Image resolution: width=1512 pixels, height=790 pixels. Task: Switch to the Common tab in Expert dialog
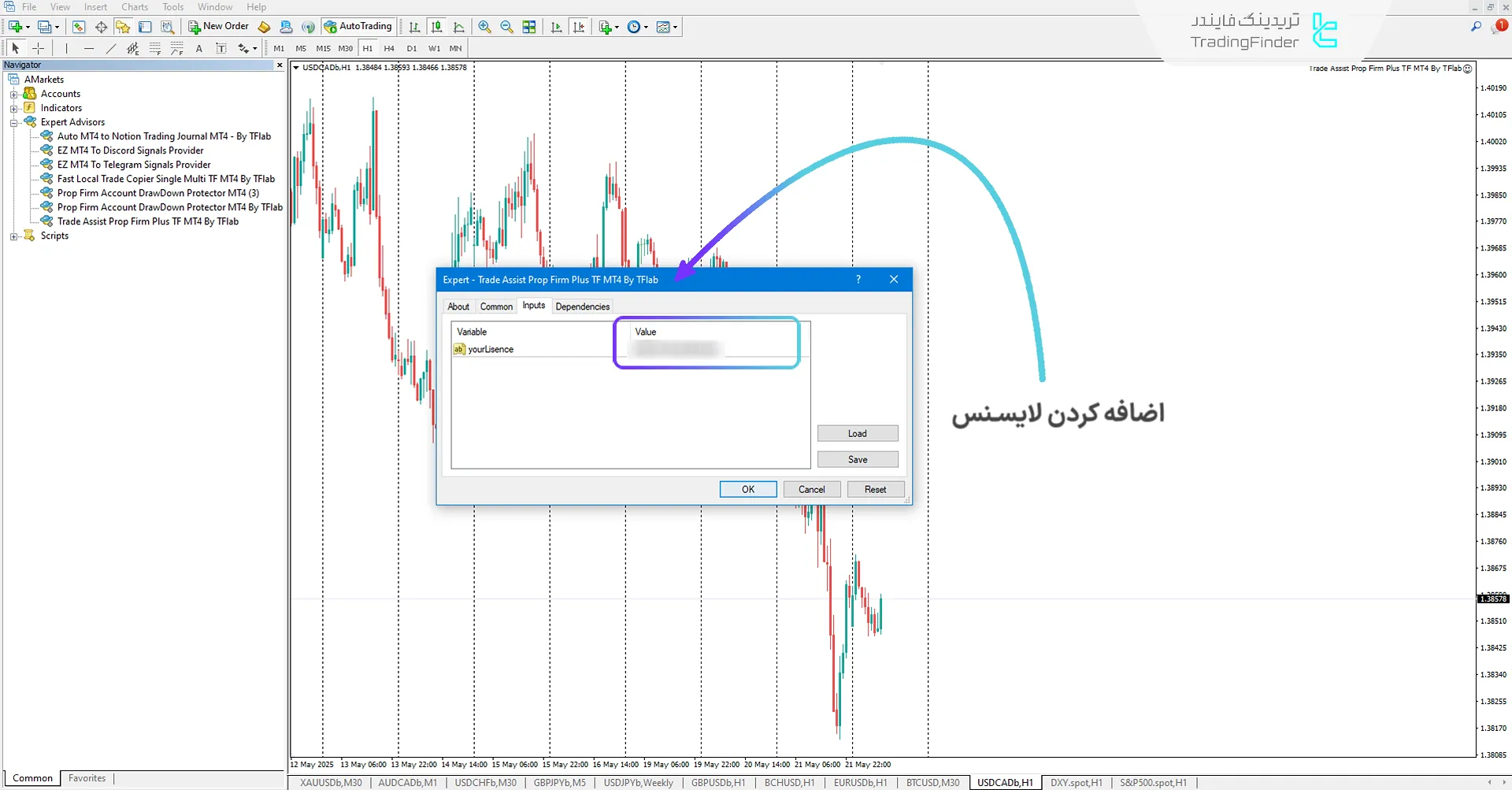pyautogui.click(x=496, y=306)
